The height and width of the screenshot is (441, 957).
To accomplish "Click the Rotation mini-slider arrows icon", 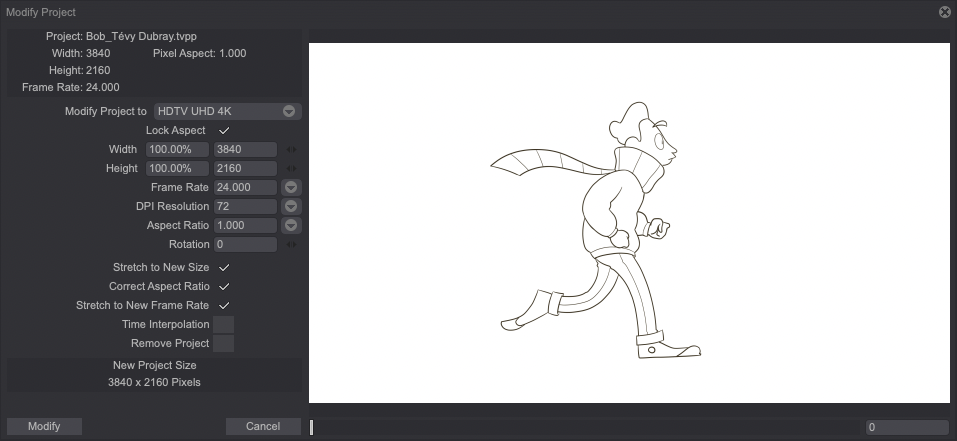I will coord(291,244).
